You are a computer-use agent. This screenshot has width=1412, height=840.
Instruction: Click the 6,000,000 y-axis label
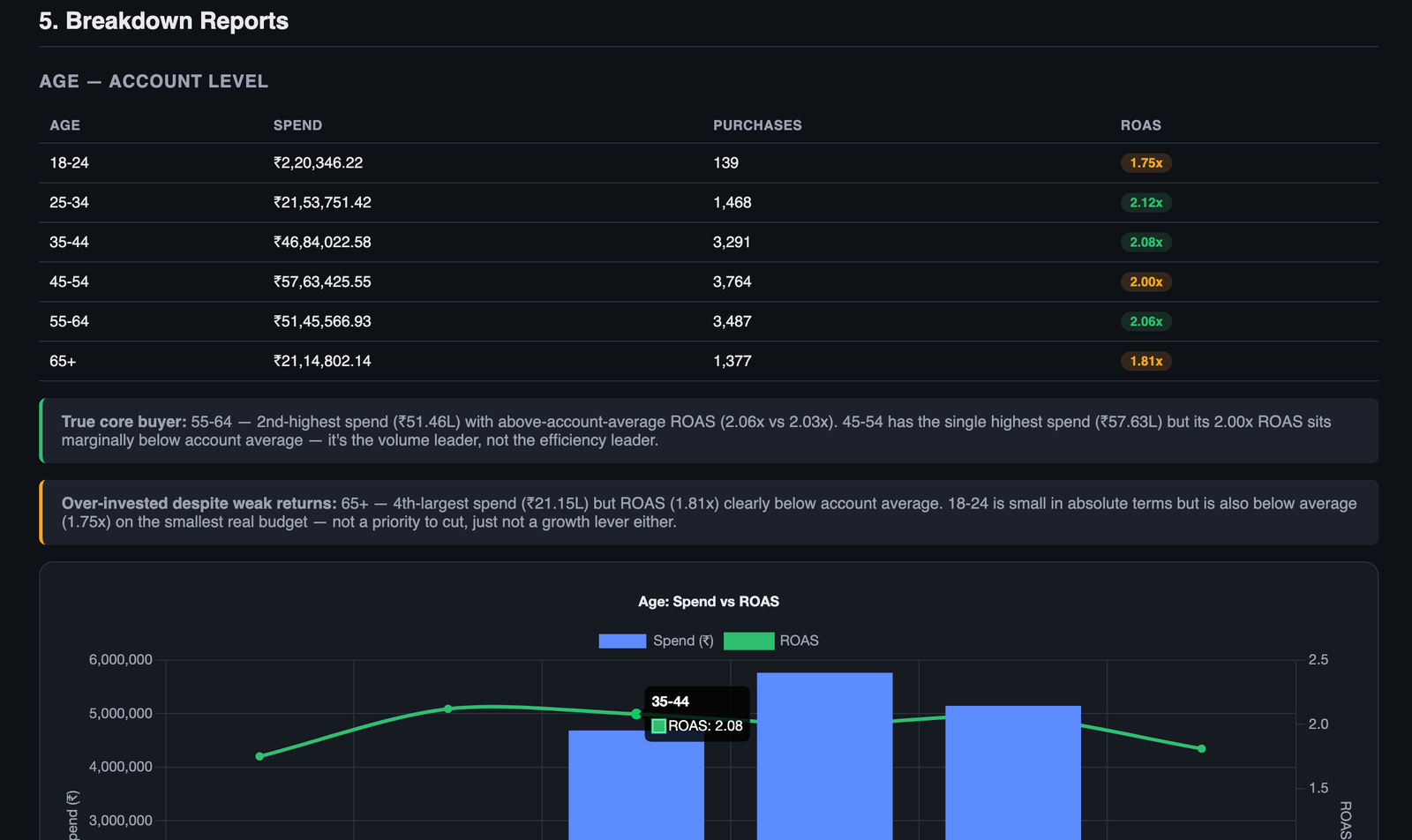point(121,660)
